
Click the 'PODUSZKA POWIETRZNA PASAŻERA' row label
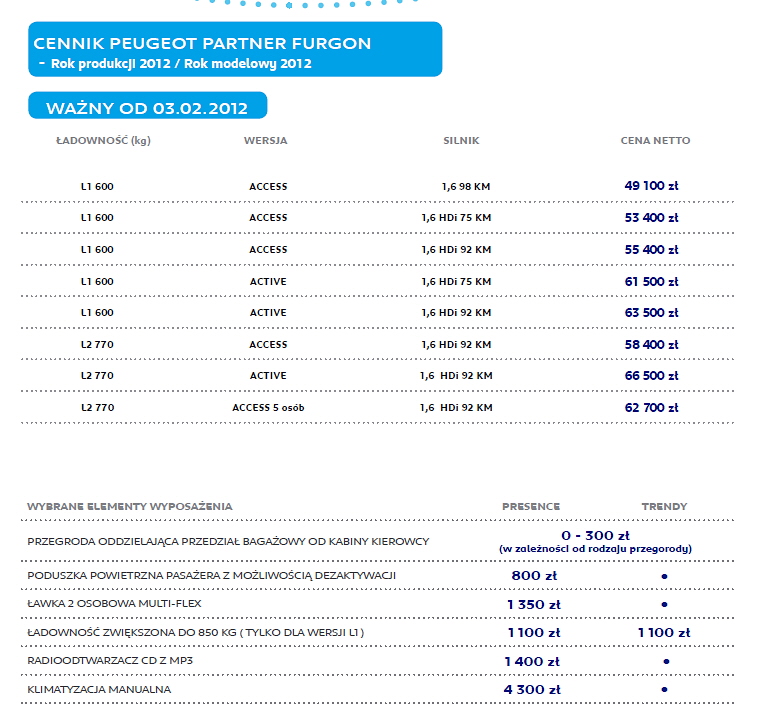(x=212, y=575)
